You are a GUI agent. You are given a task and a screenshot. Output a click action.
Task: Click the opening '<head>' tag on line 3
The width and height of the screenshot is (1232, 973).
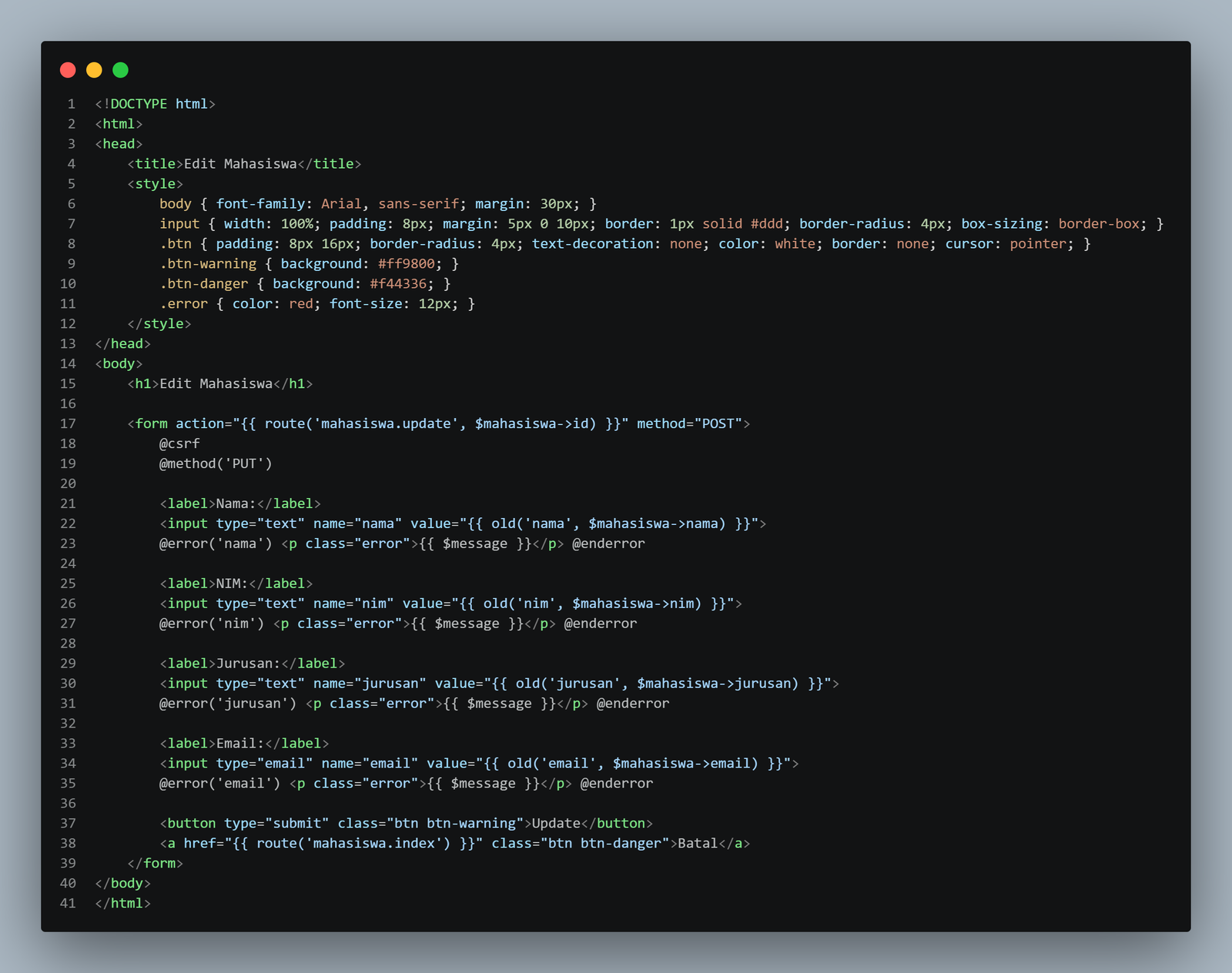[x=119, y=144]
